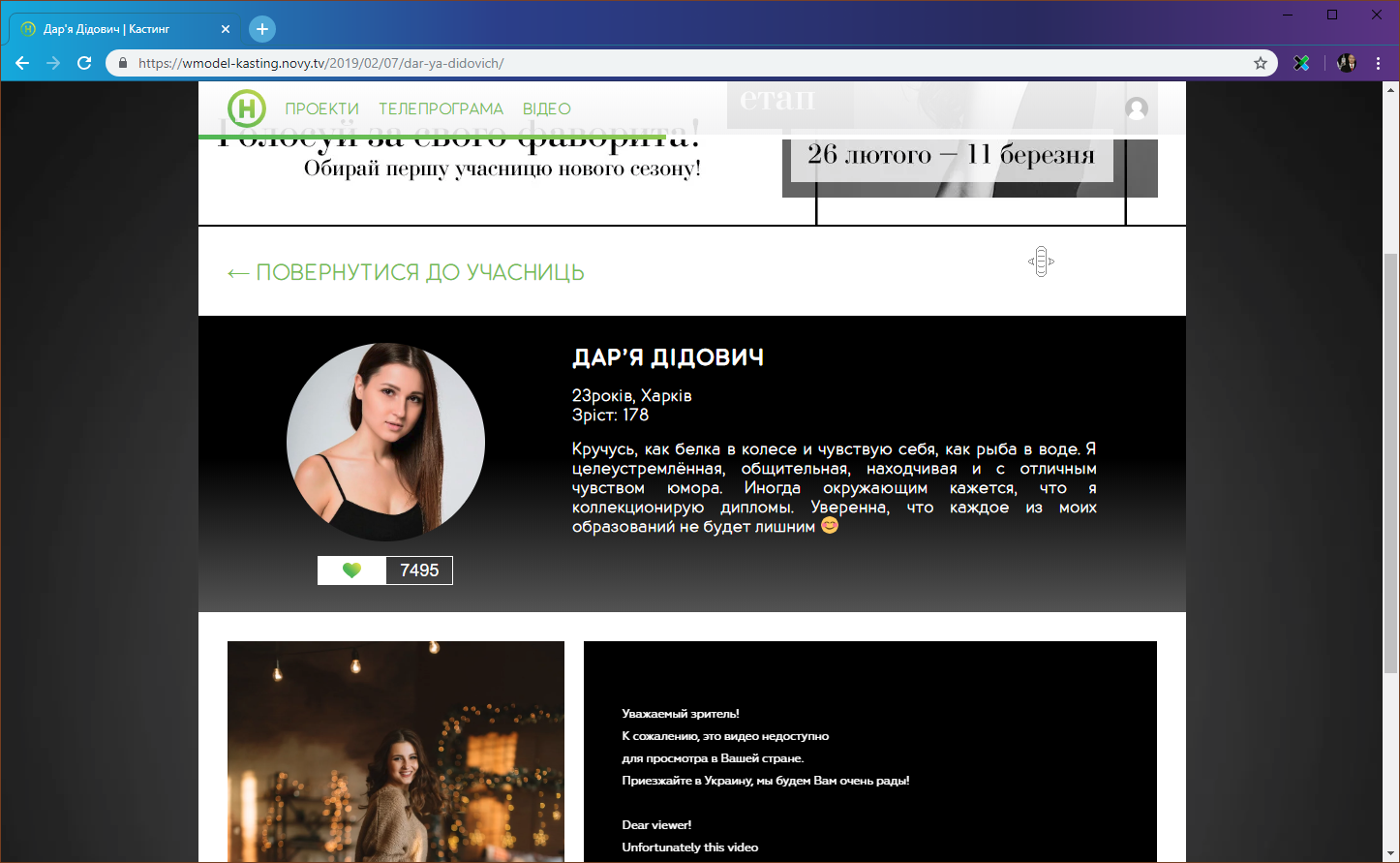The image size is (1400, 863).
Task: Bookmark this page with star icon
Action: [x=1261, y=63]
